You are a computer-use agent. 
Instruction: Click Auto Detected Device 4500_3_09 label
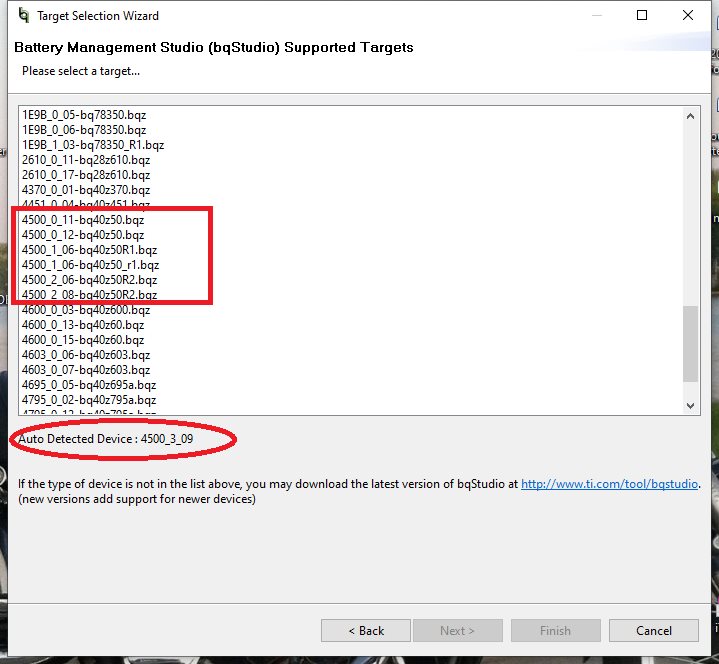point(105,439)
